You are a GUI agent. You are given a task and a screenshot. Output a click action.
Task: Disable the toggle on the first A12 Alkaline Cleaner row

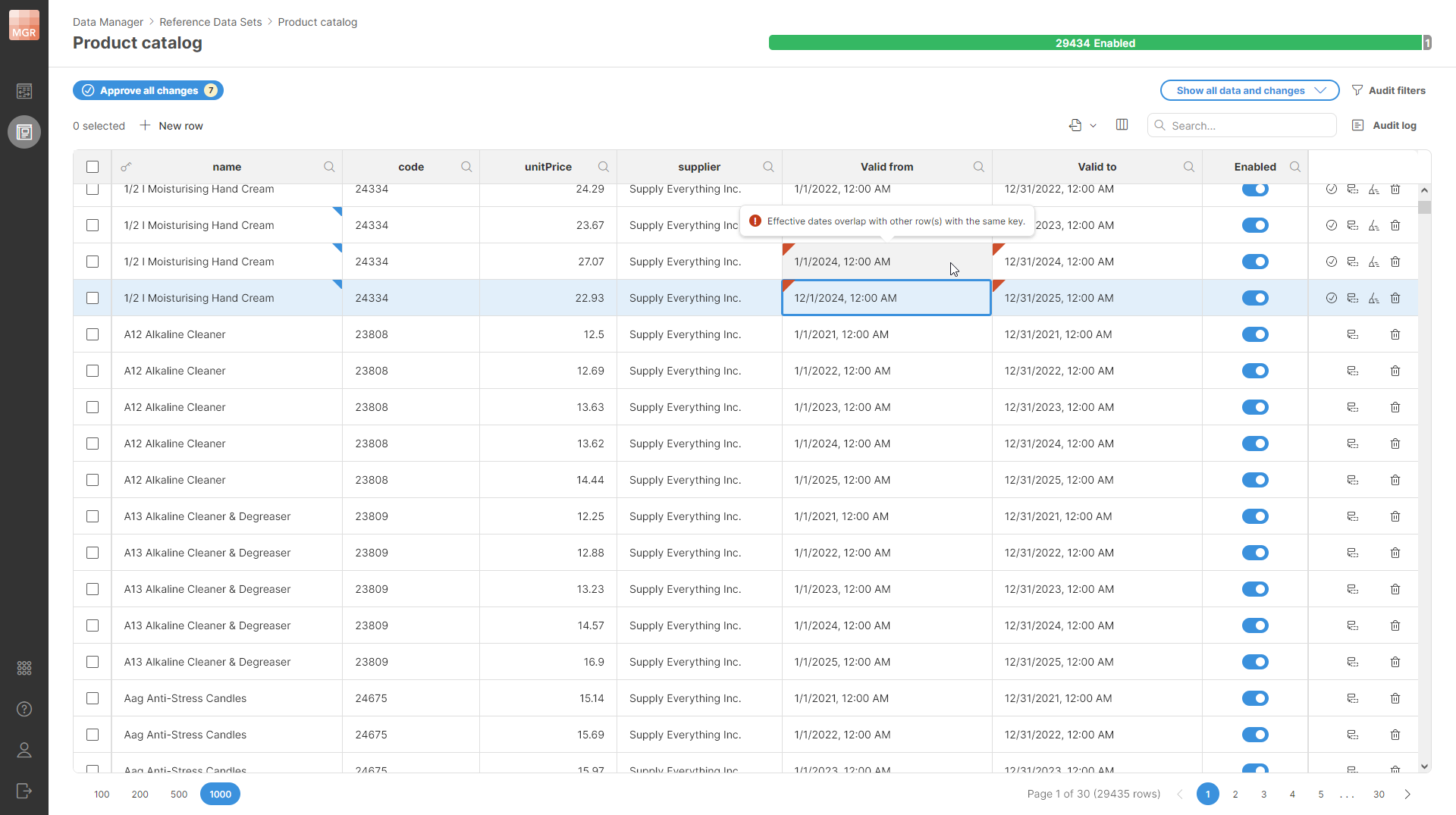(1255, 334)
